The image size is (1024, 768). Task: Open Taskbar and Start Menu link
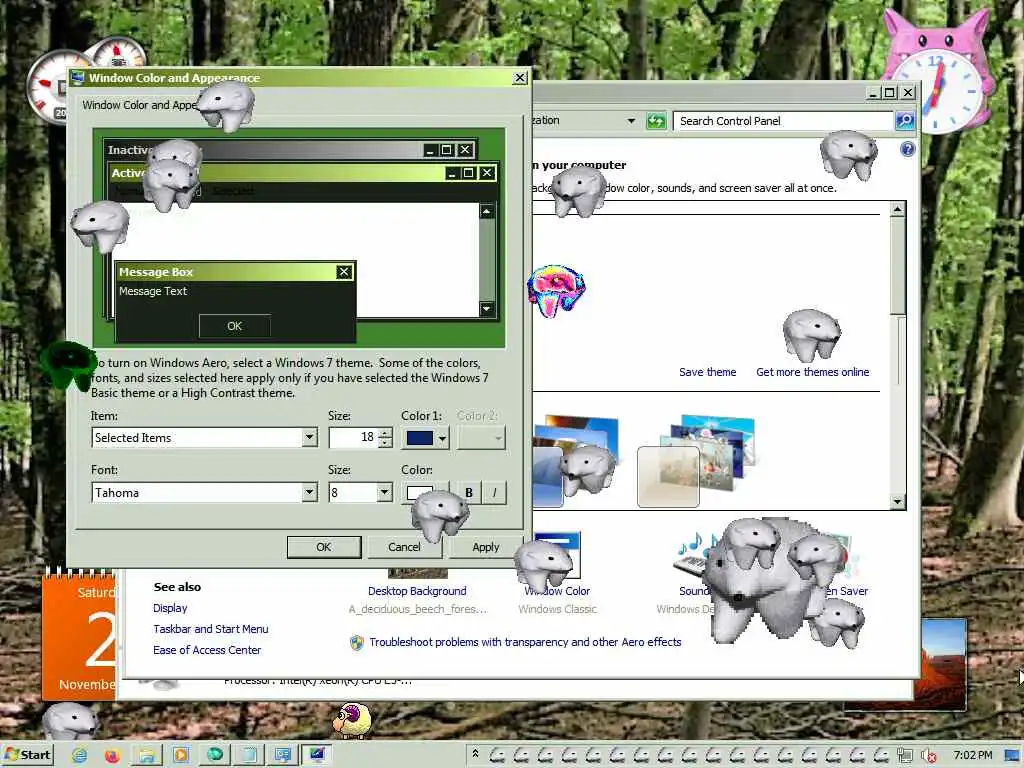210,629
